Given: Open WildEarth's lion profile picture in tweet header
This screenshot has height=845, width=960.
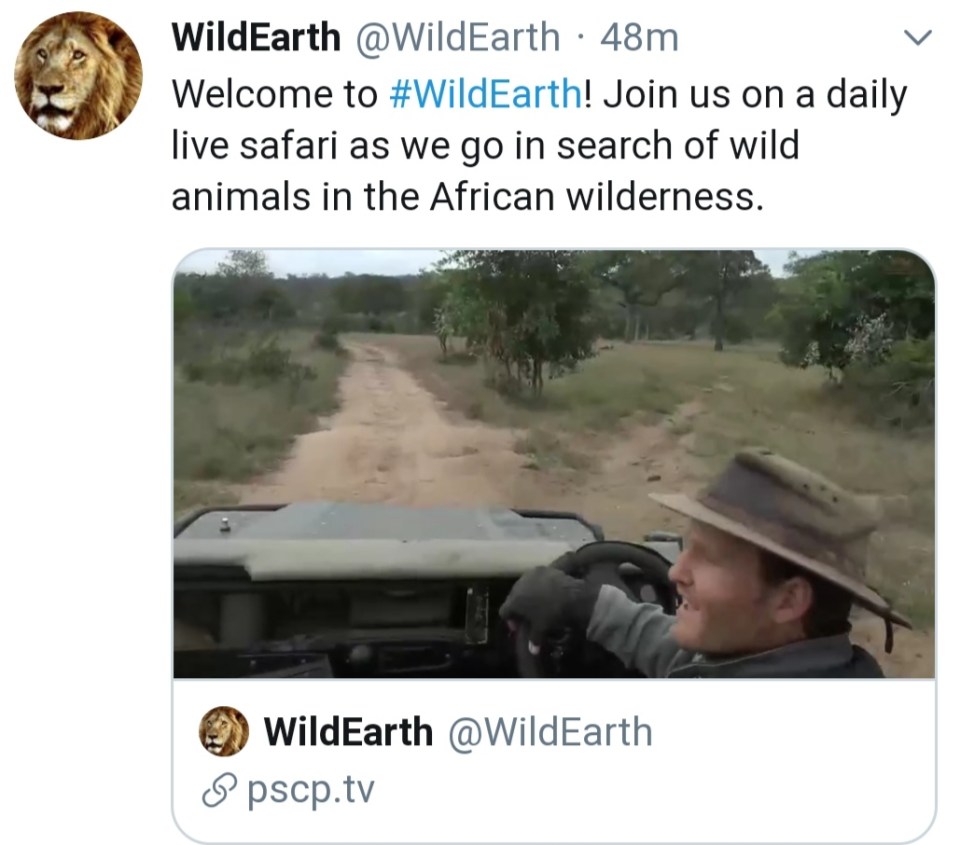Looking at the screenshot, I should (78, 75).
